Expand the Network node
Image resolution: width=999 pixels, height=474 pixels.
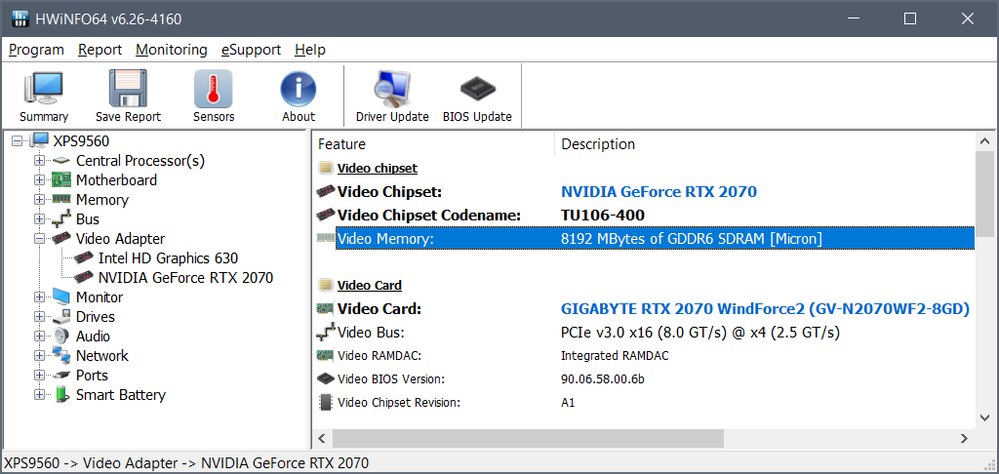click(x=40, y=356)
